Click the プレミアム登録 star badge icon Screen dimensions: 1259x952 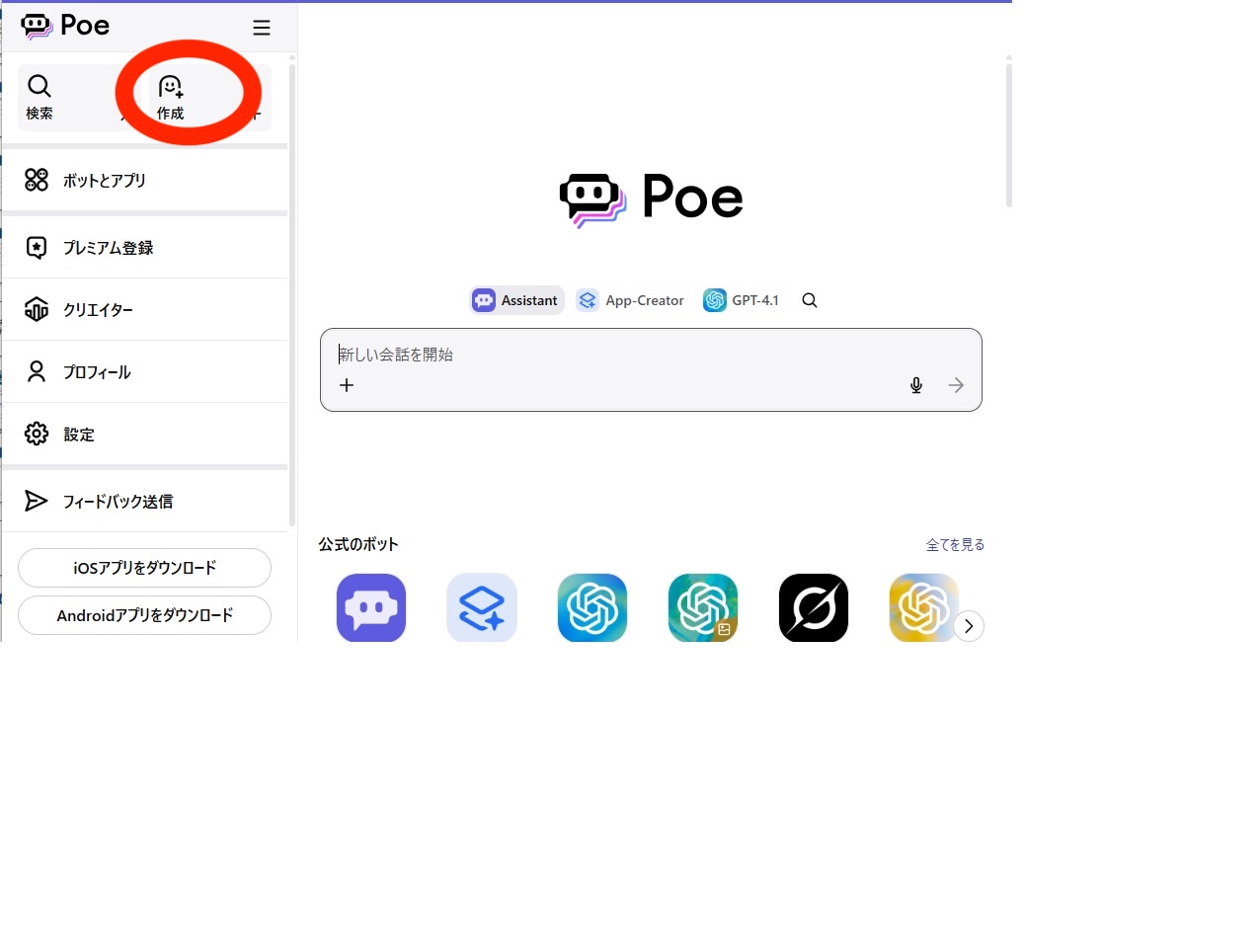point(37,248)
